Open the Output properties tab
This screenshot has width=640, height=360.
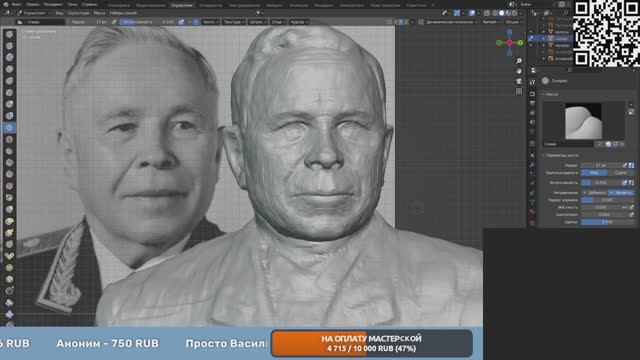pos(532,104)
